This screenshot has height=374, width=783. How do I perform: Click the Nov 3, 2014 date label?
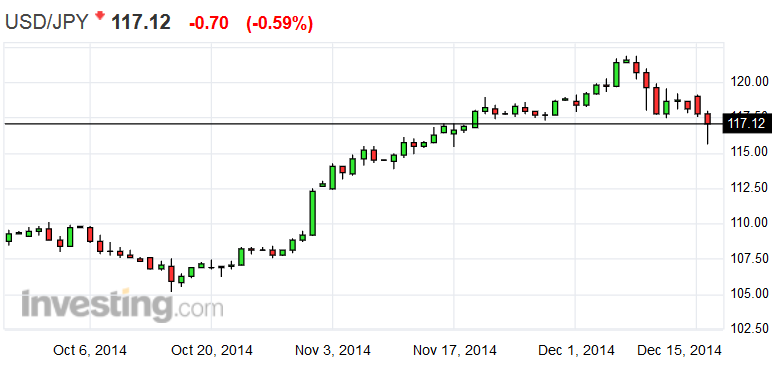pyautogui.click(x=333, y=350)
